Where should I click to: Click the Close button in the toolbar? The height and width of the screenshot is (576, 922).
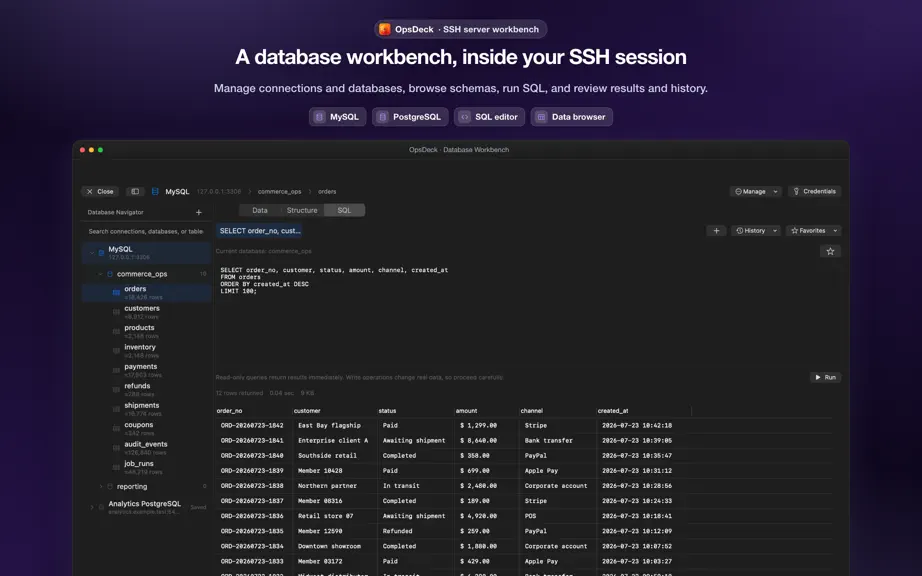(100, 192)
